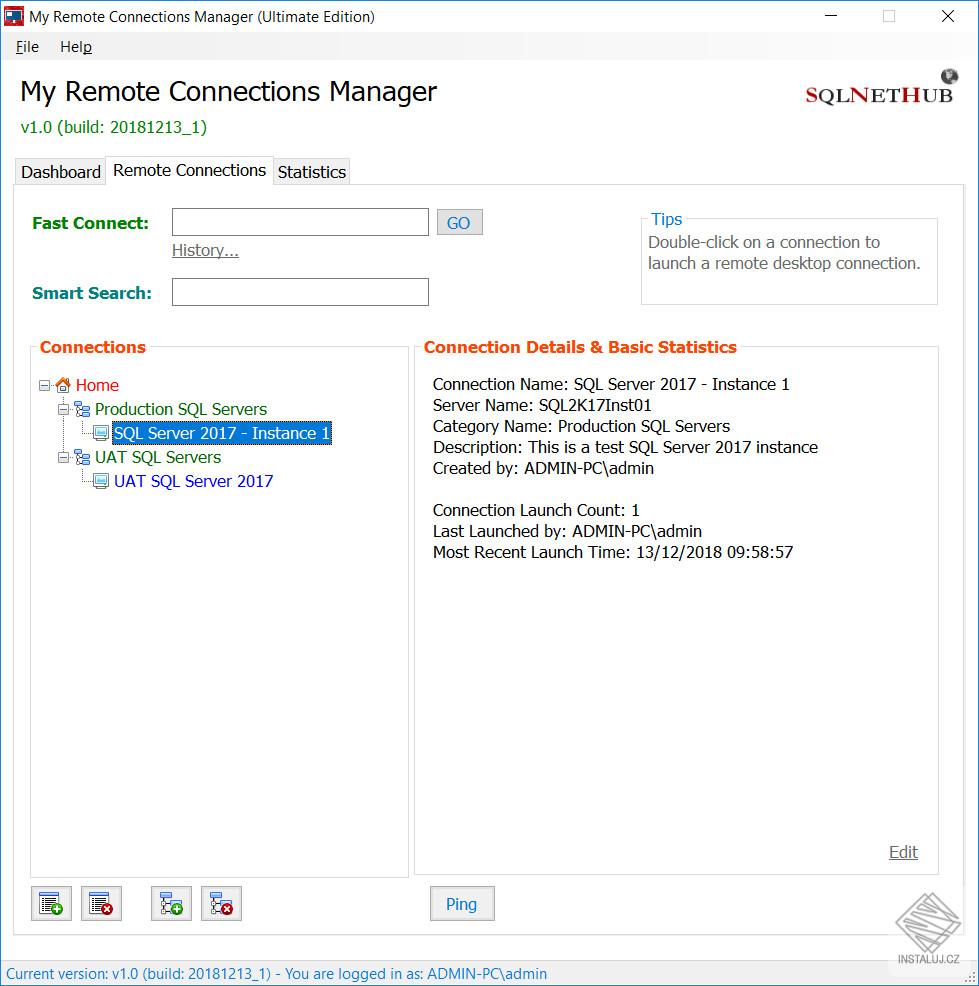Click the SQLNetHub logo
Viewport: 979px width, 986px height.
(x=882, y=89)
